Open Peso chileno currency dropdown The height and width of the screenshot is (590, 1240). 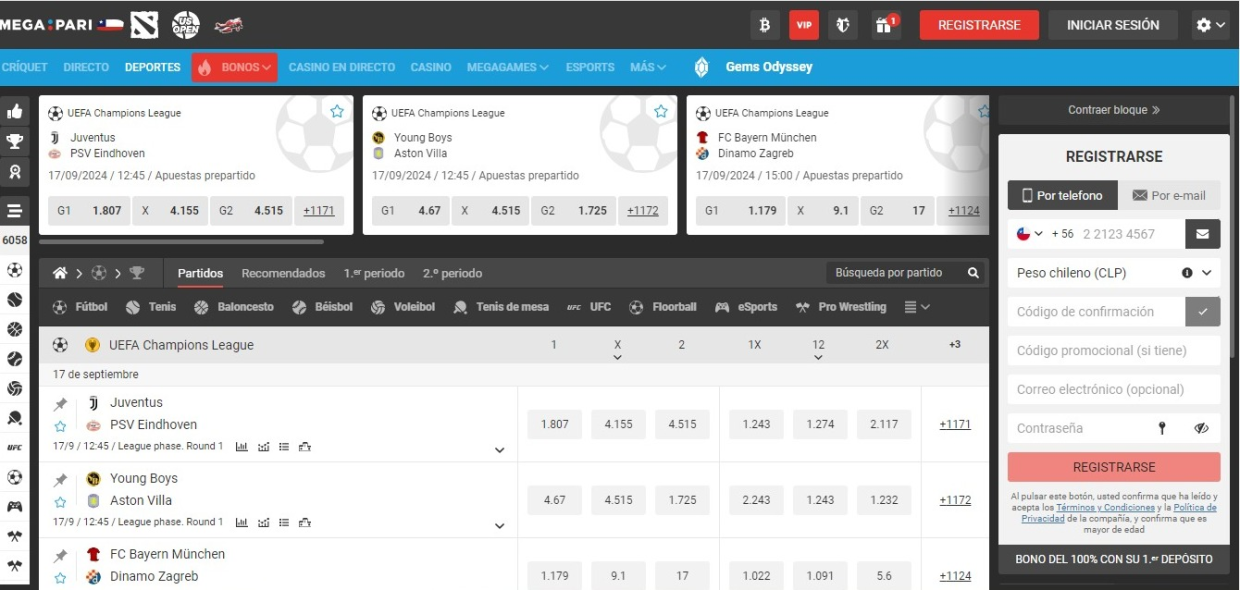[x=1113, y=272]
